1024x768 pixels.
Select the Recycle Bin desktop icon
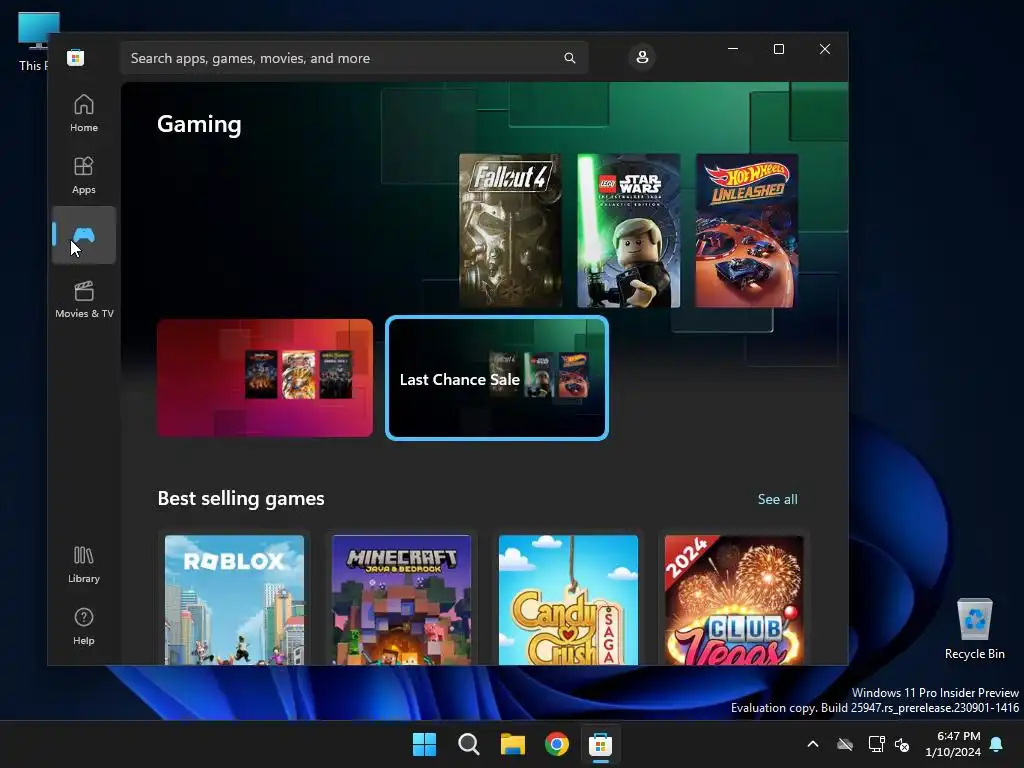[x=974, y=630]
